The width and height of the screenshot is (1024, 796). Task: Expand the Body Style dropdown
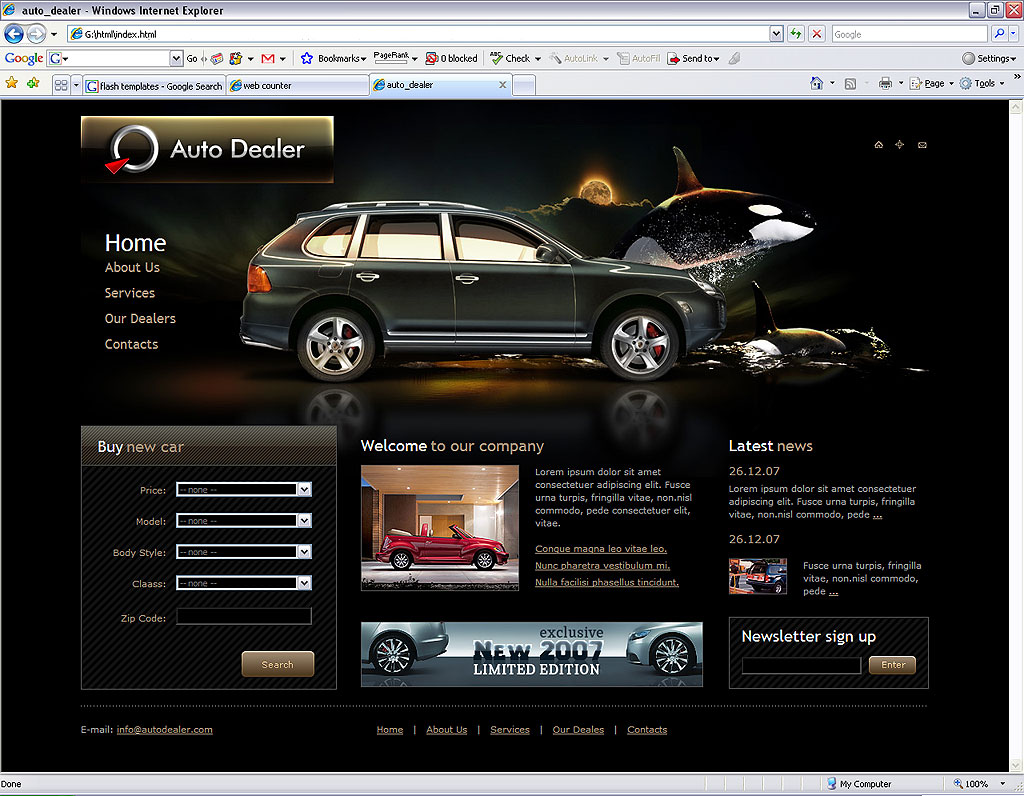coord(304,552)
